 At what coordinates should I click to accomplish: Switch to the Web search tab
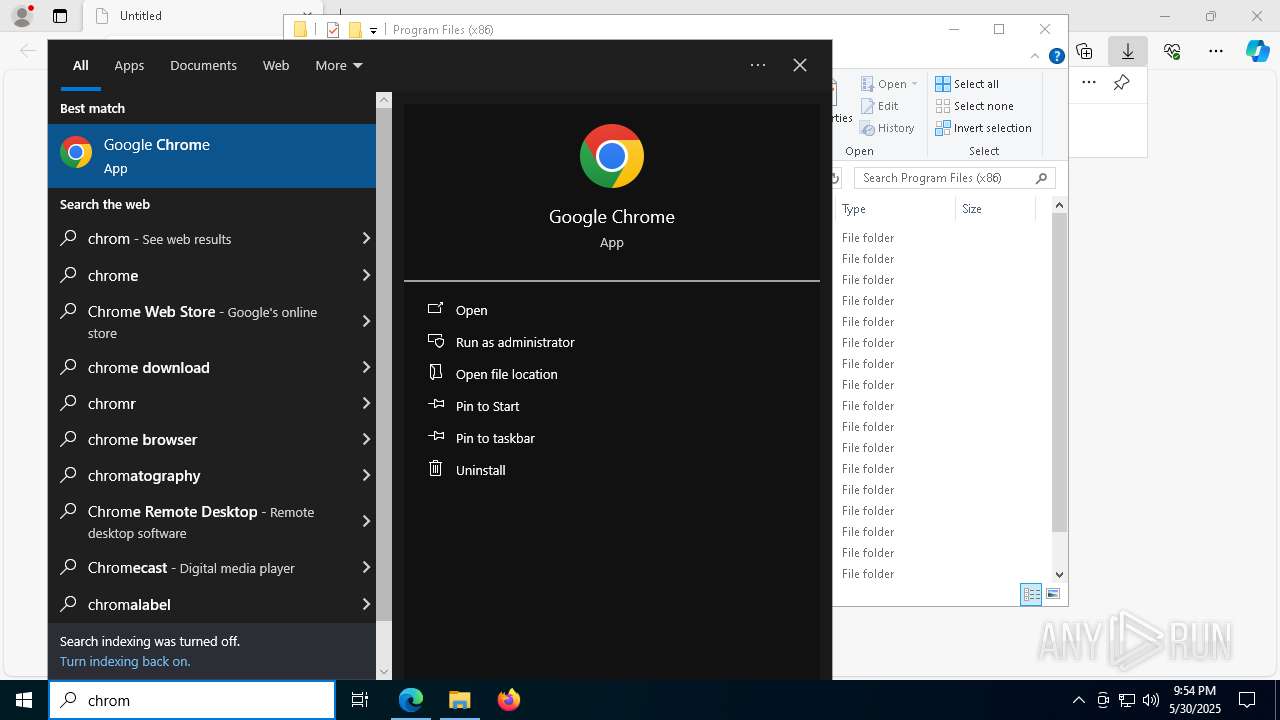(276, 65)
